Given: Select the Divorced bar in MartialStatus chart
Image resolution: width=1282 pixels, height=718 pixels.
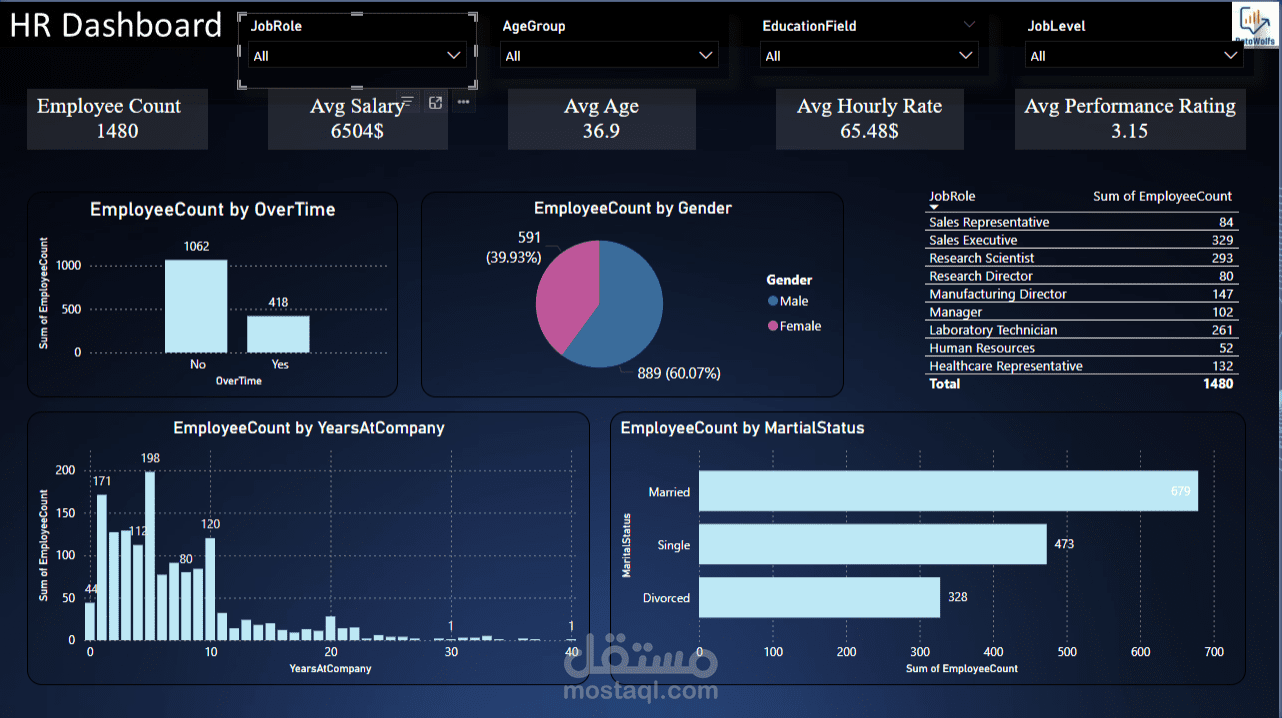Looking at the screenshot, I should pos(820,597).
